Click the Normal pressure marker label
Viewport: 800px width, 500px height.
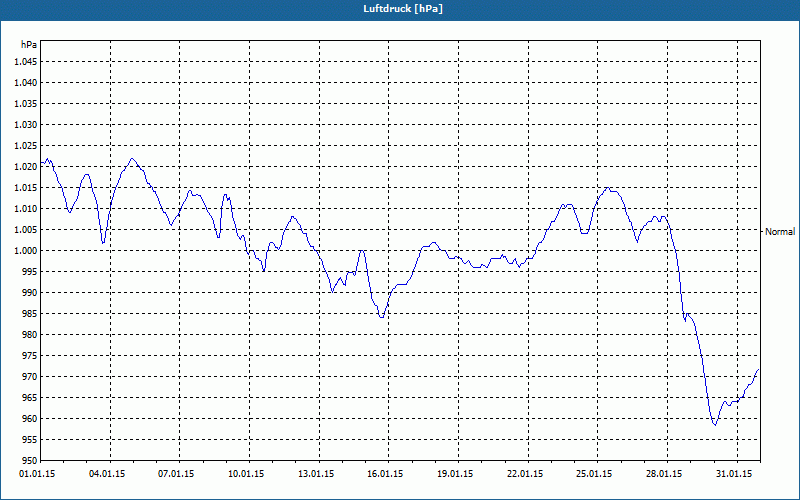pyautogui.click(x=780, y=232)
